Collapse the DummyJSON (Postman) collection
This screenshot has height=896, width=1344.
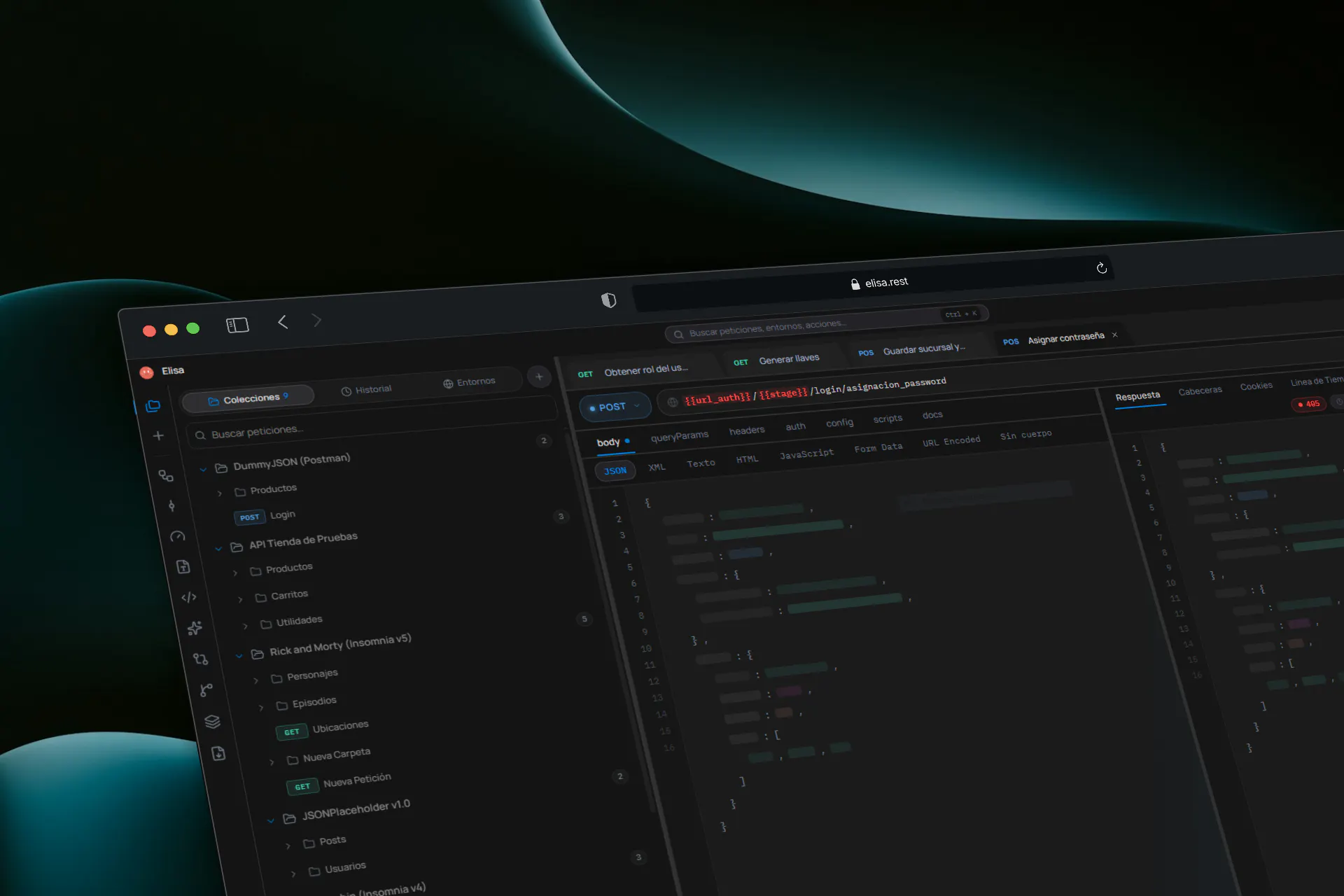point(203,469)
